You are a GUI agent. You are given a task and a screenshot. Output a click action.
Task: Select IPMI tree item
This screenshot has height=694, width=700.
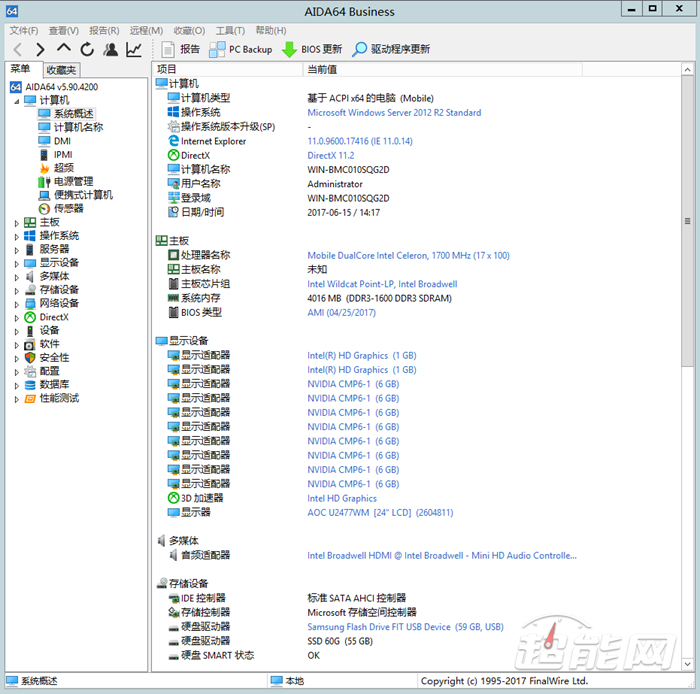pos(63,154)
